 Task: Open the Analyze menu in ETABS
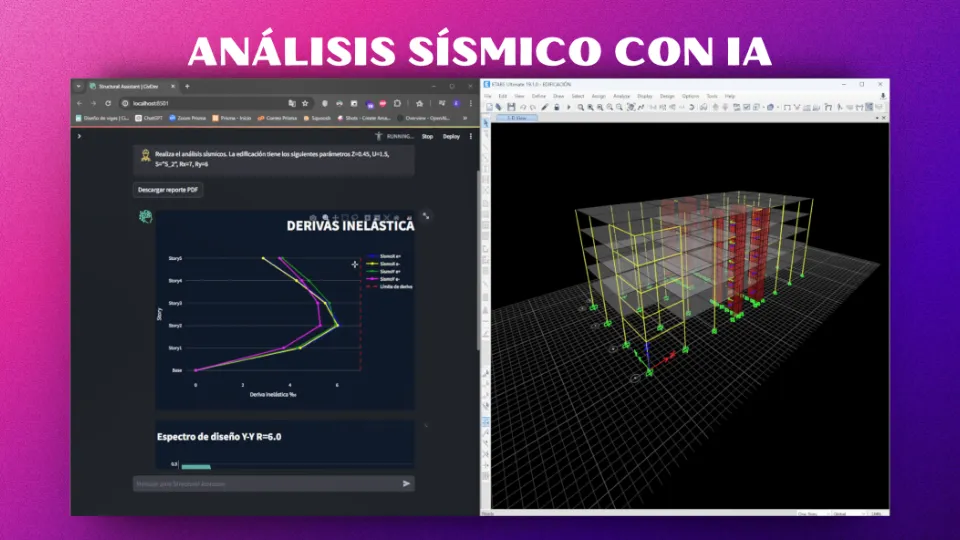pyautogui.click(x=621, y=96)
